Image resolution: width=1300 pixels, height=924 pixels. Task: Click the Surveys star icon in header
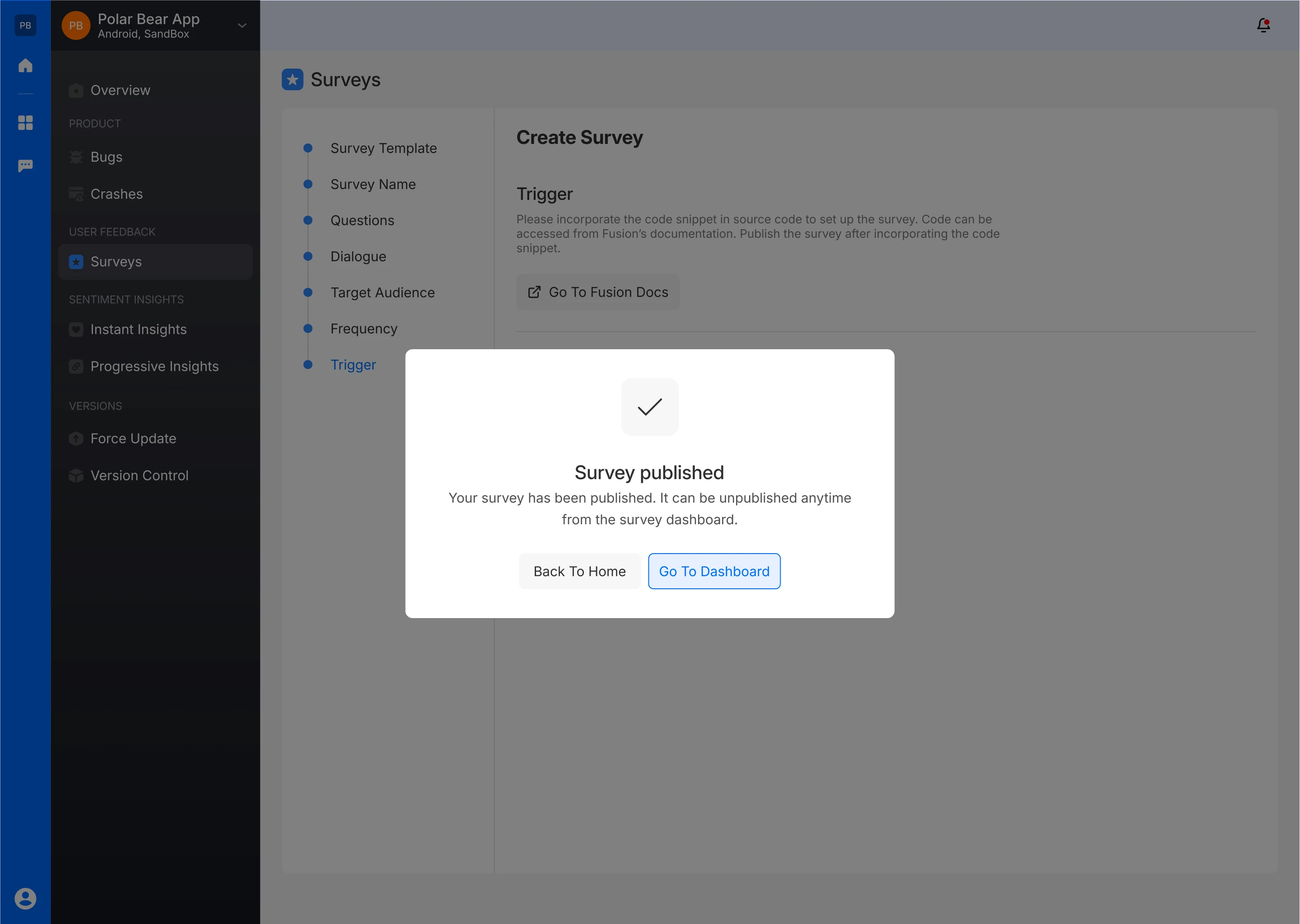(292, 80)
